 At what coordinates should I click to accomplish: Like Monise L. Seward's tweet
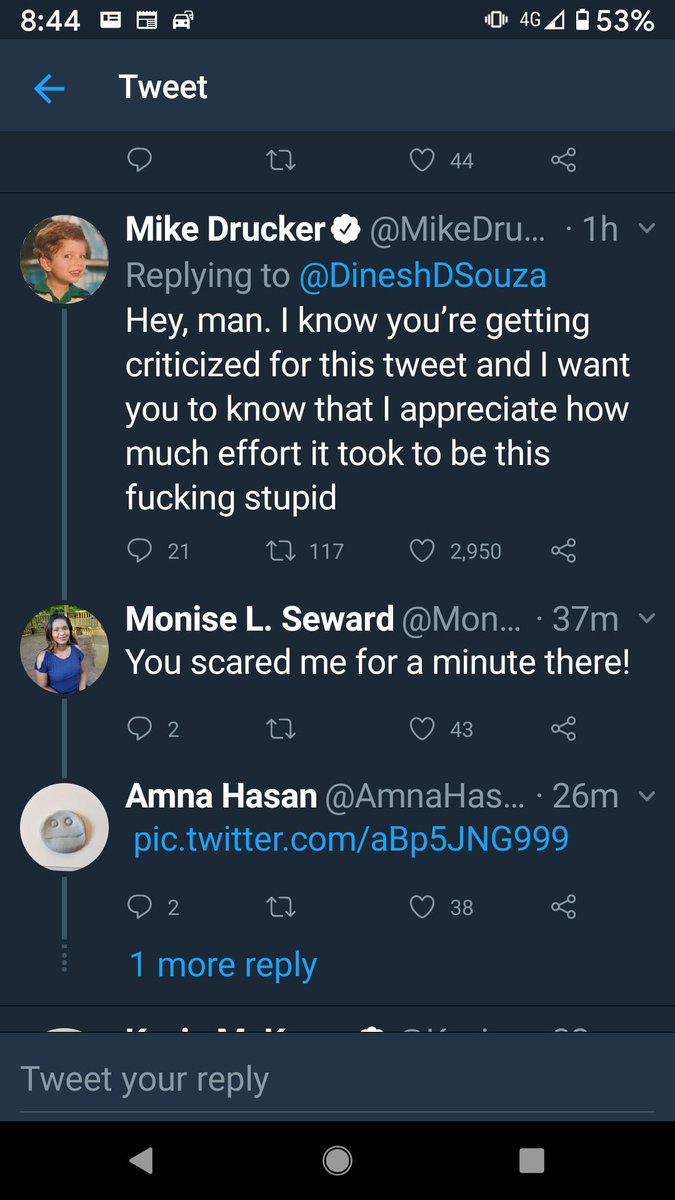click(423, 729)
